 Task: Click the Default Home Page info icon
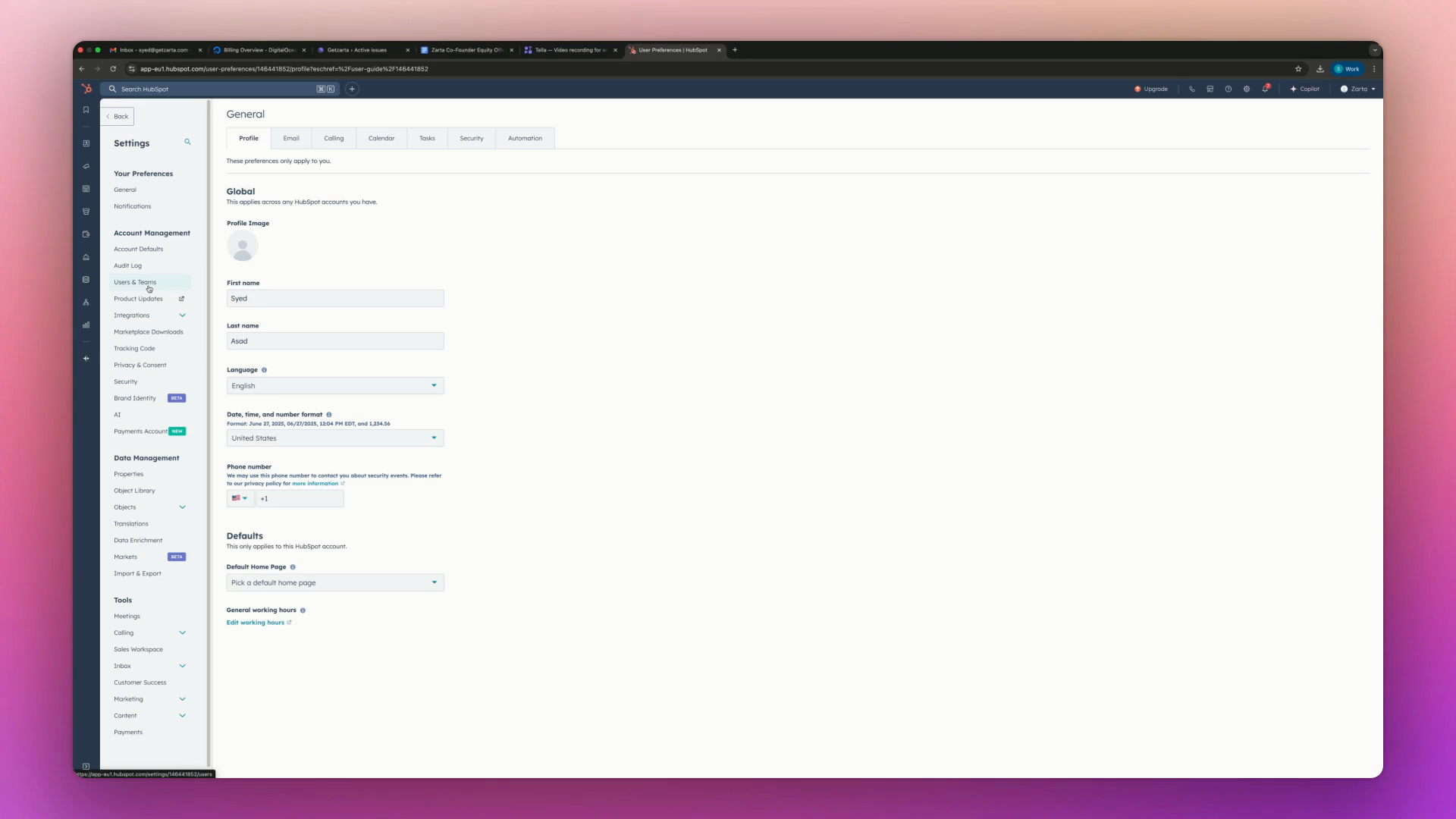(293, 567)
